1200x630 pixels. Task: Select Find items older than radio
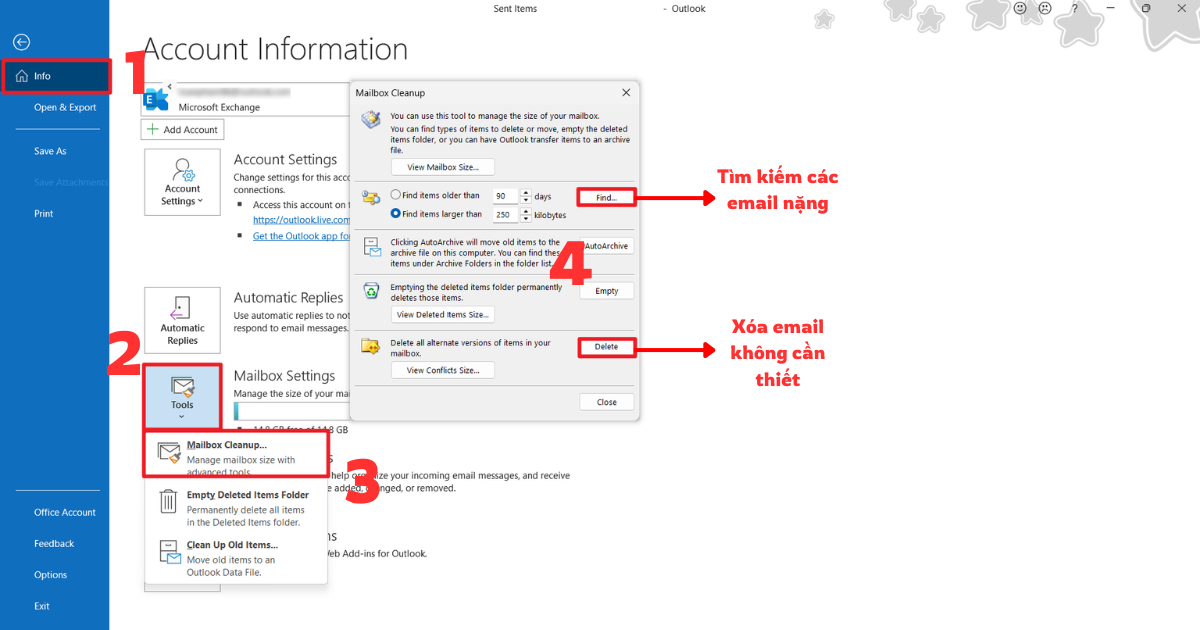395,196
